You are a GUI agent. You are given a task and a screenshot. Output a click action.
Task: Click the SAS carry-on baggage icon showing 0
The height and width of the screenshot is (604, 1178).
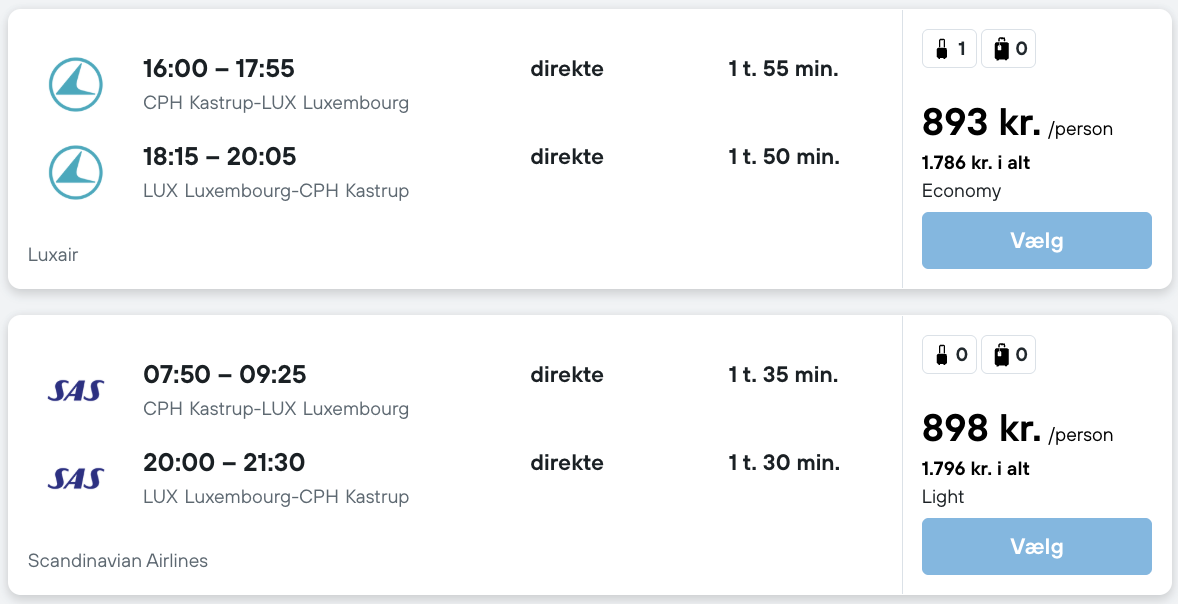949,354
